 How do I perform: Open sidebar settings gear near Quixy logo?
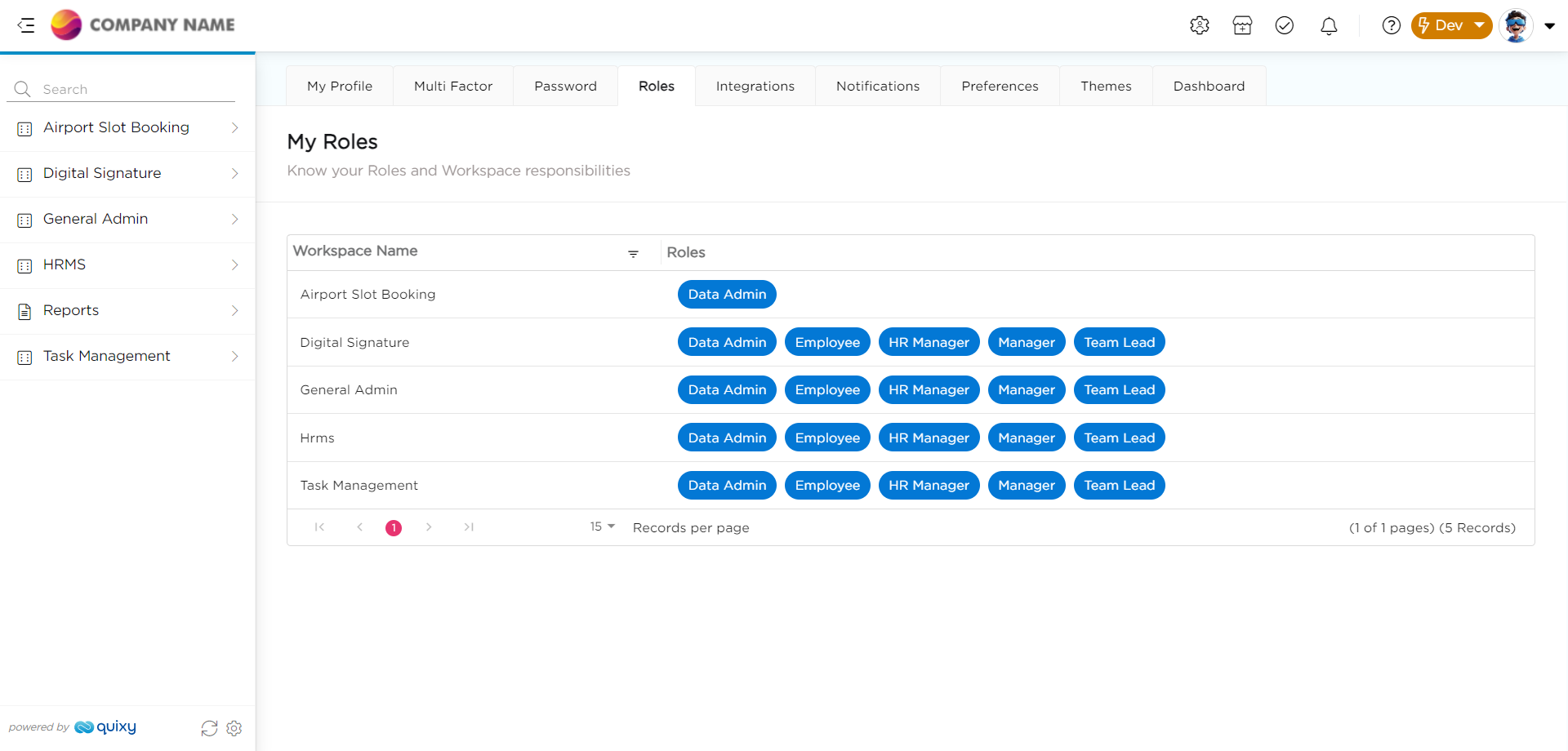pyautogui.click(x=234, y=728)
